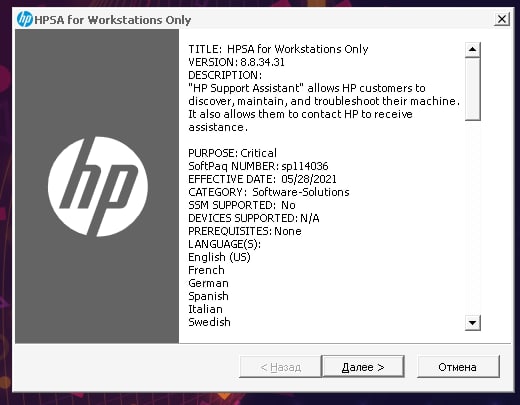Click the Отмена button

coord(458,367)
